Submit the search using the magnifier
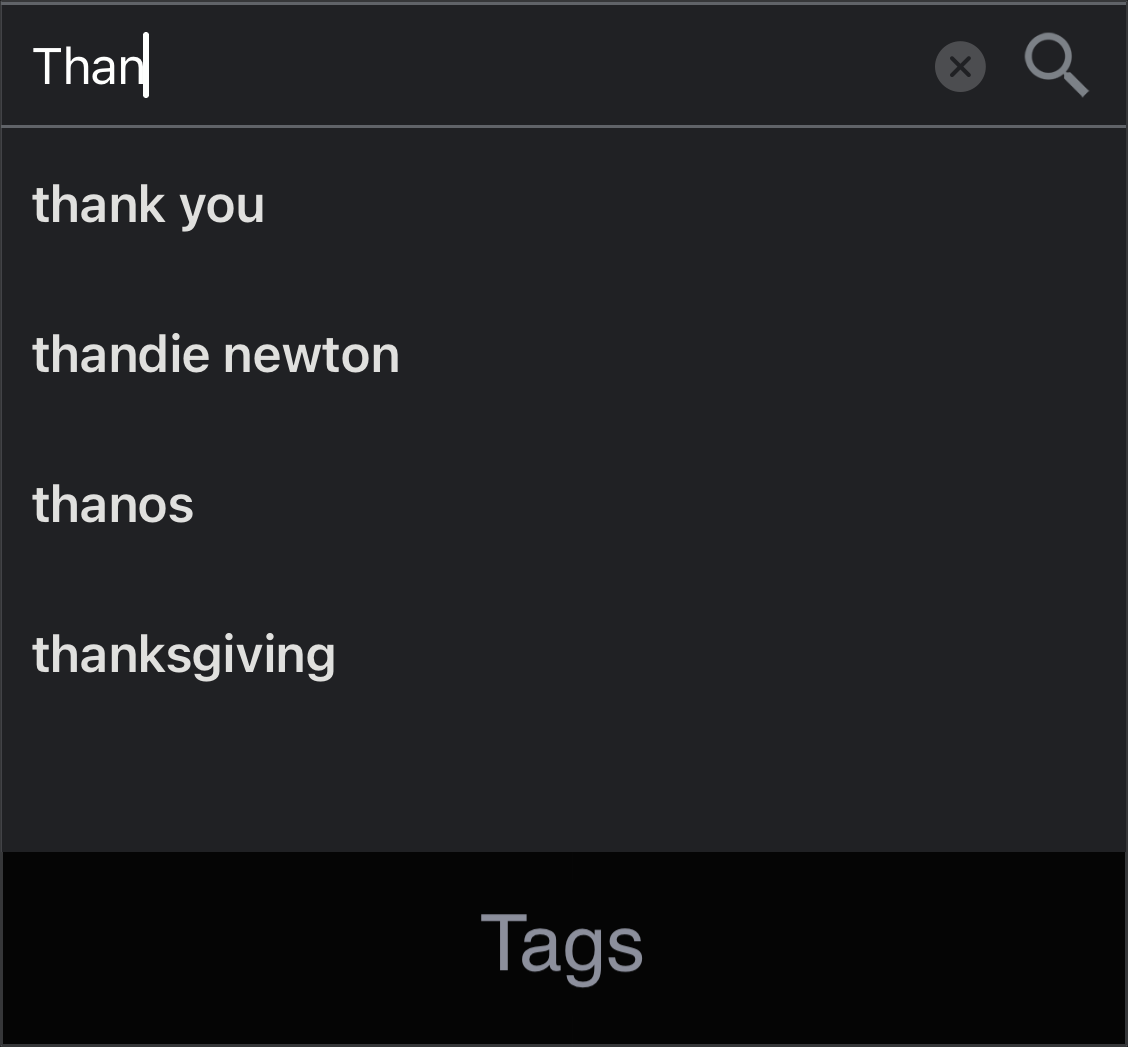The width and height of the screenshot is (1128, 1047). (x=1056, y=65)
